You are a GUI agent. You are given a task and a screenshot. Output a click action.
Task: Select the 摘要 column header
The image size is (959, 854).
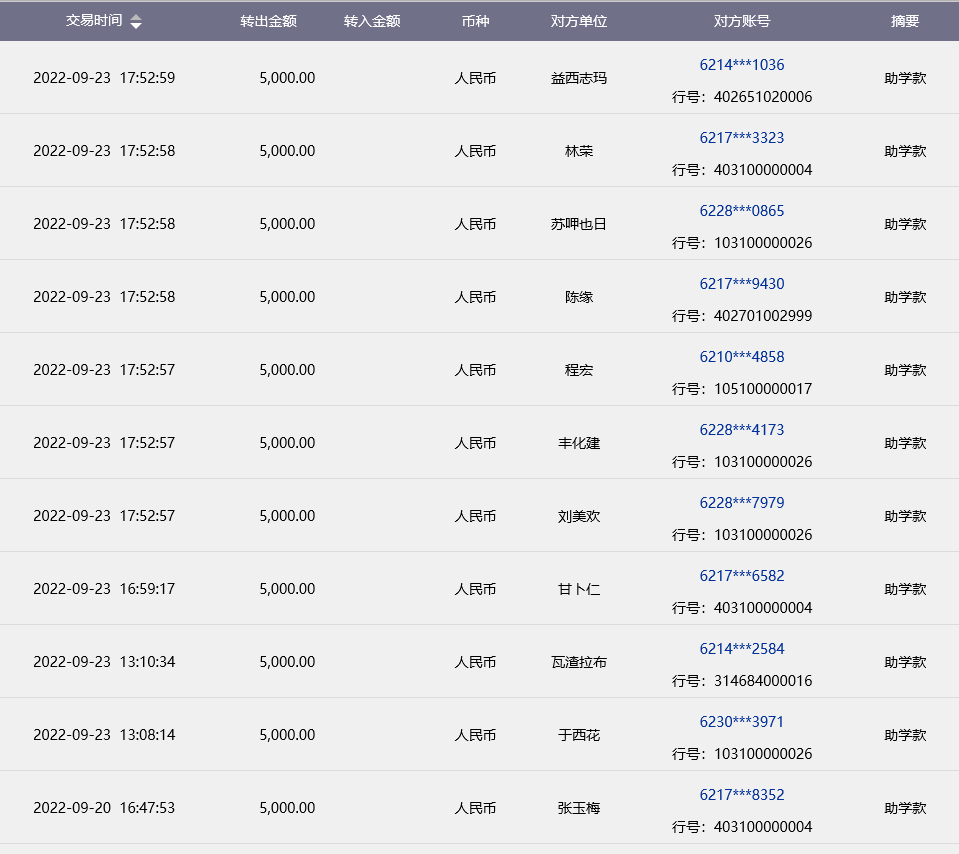pos(905,21)
